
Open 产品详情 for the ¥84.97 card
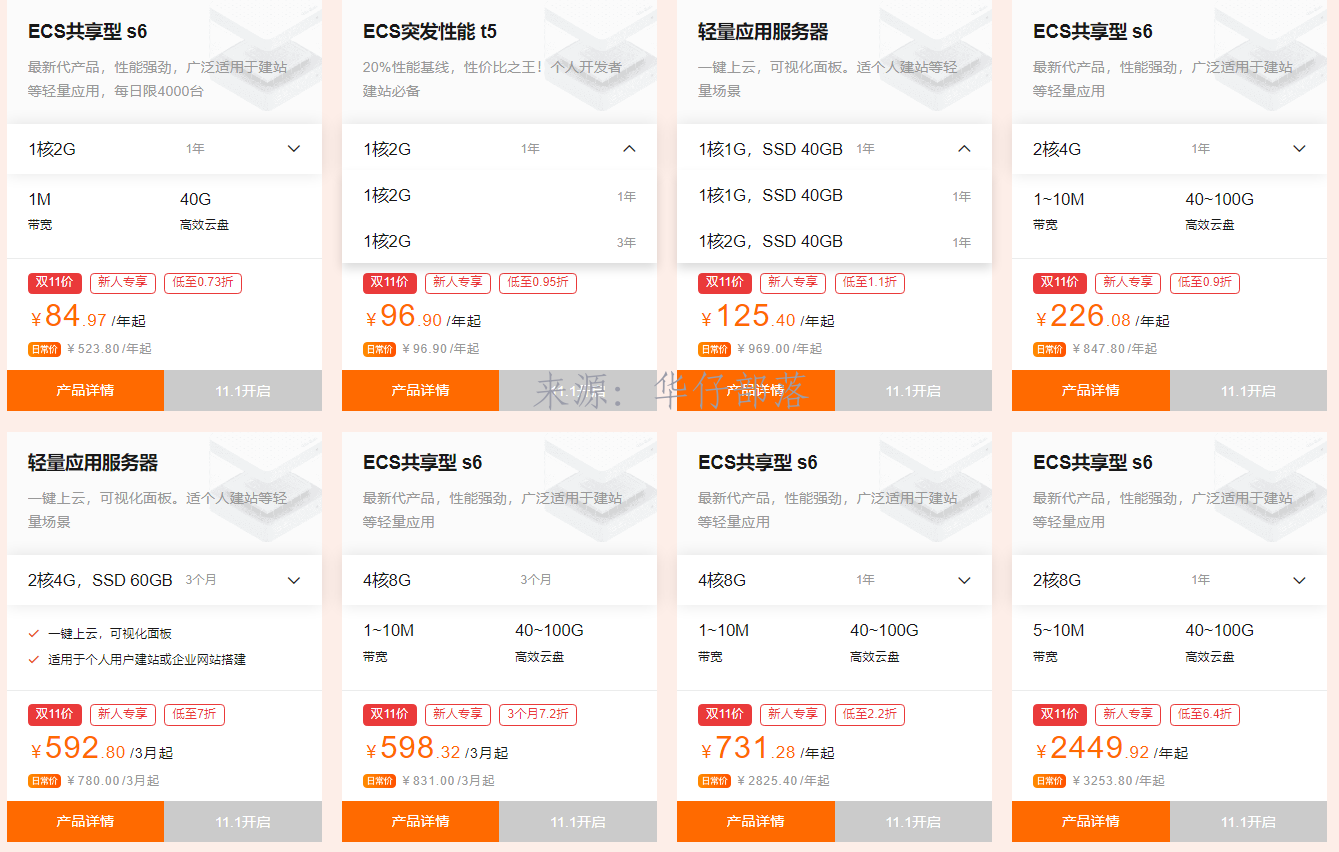coord(85,390)
